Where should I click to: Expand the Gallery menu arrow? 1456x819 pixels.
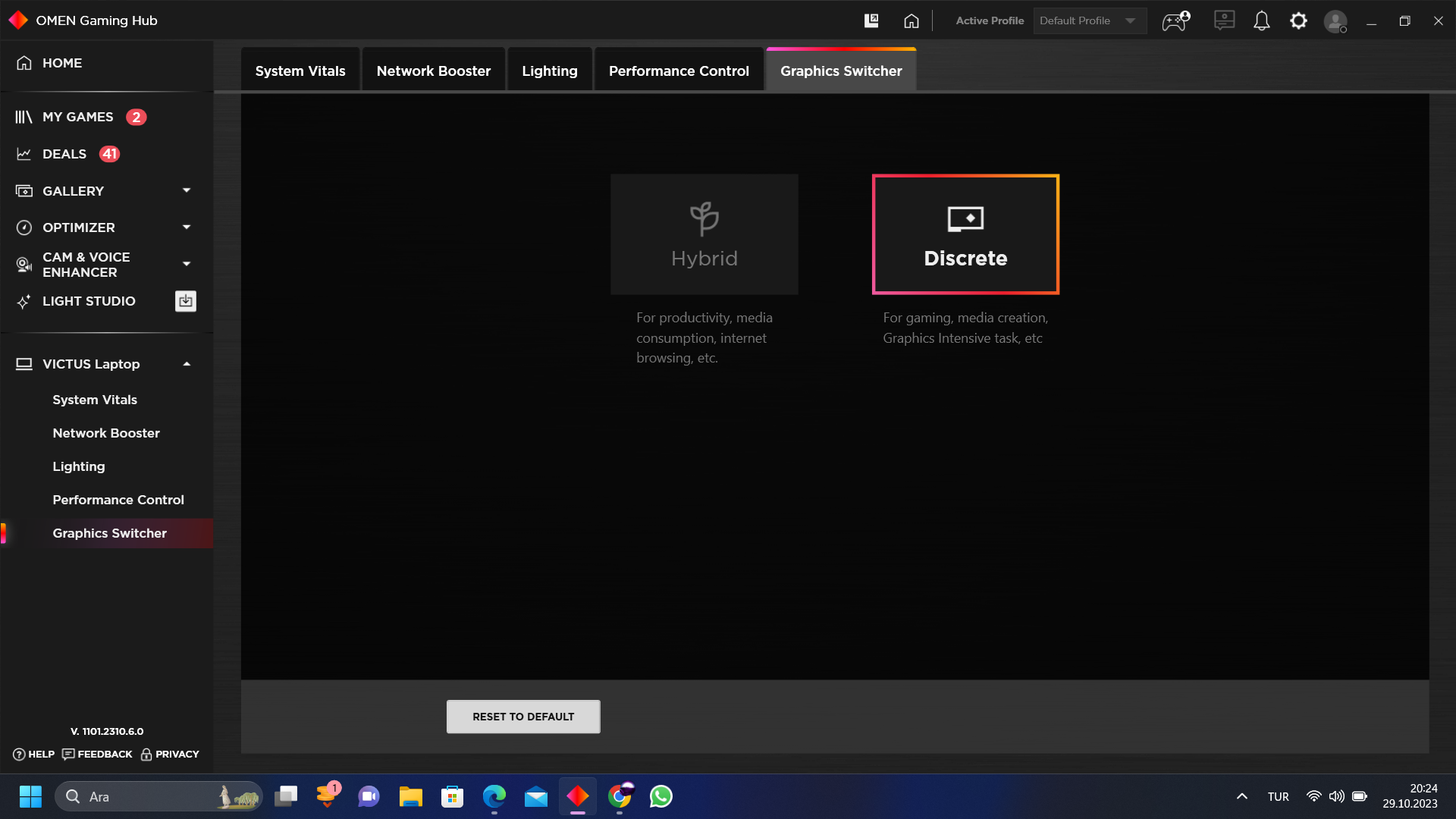coord(187,190)
